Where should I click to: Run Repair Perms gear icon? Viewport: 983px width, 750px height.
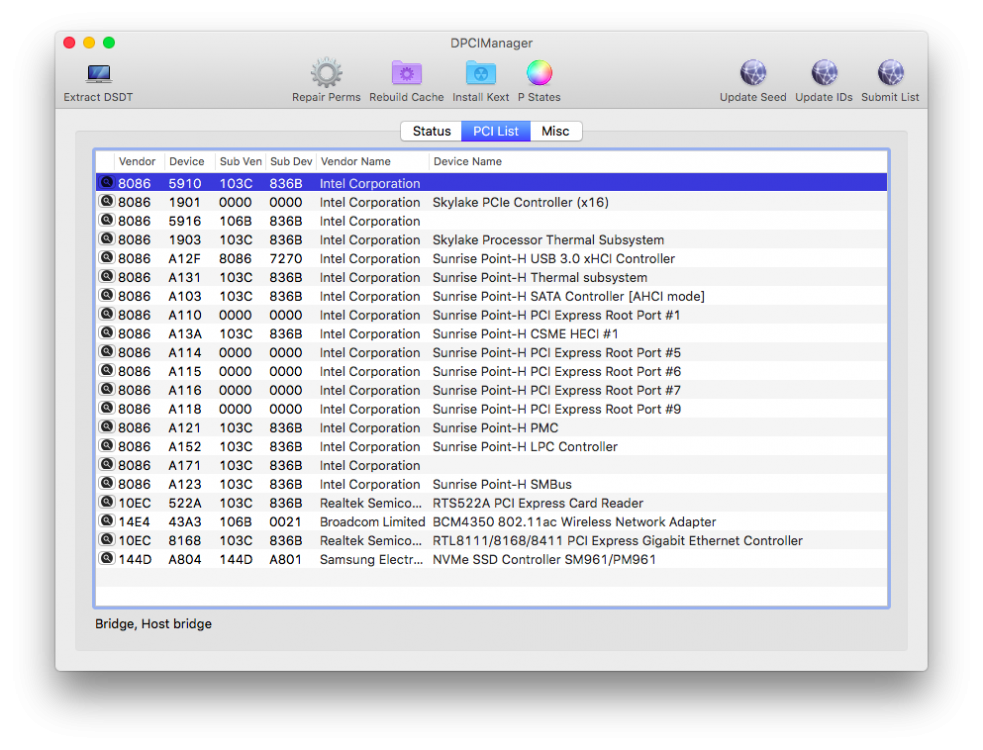pos(326,73)
